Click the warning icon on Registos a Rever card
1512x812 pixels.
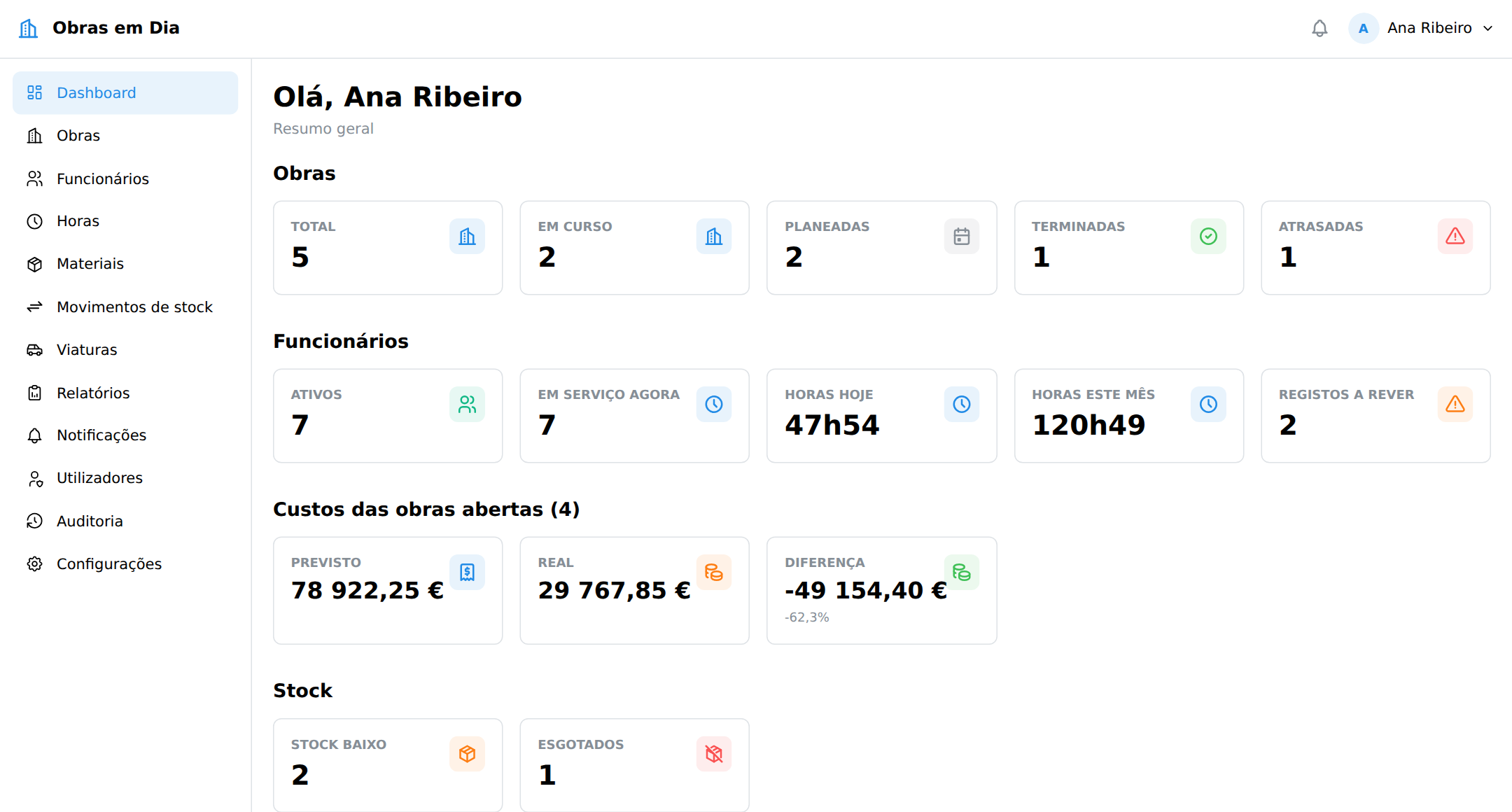click(1455, 405)
